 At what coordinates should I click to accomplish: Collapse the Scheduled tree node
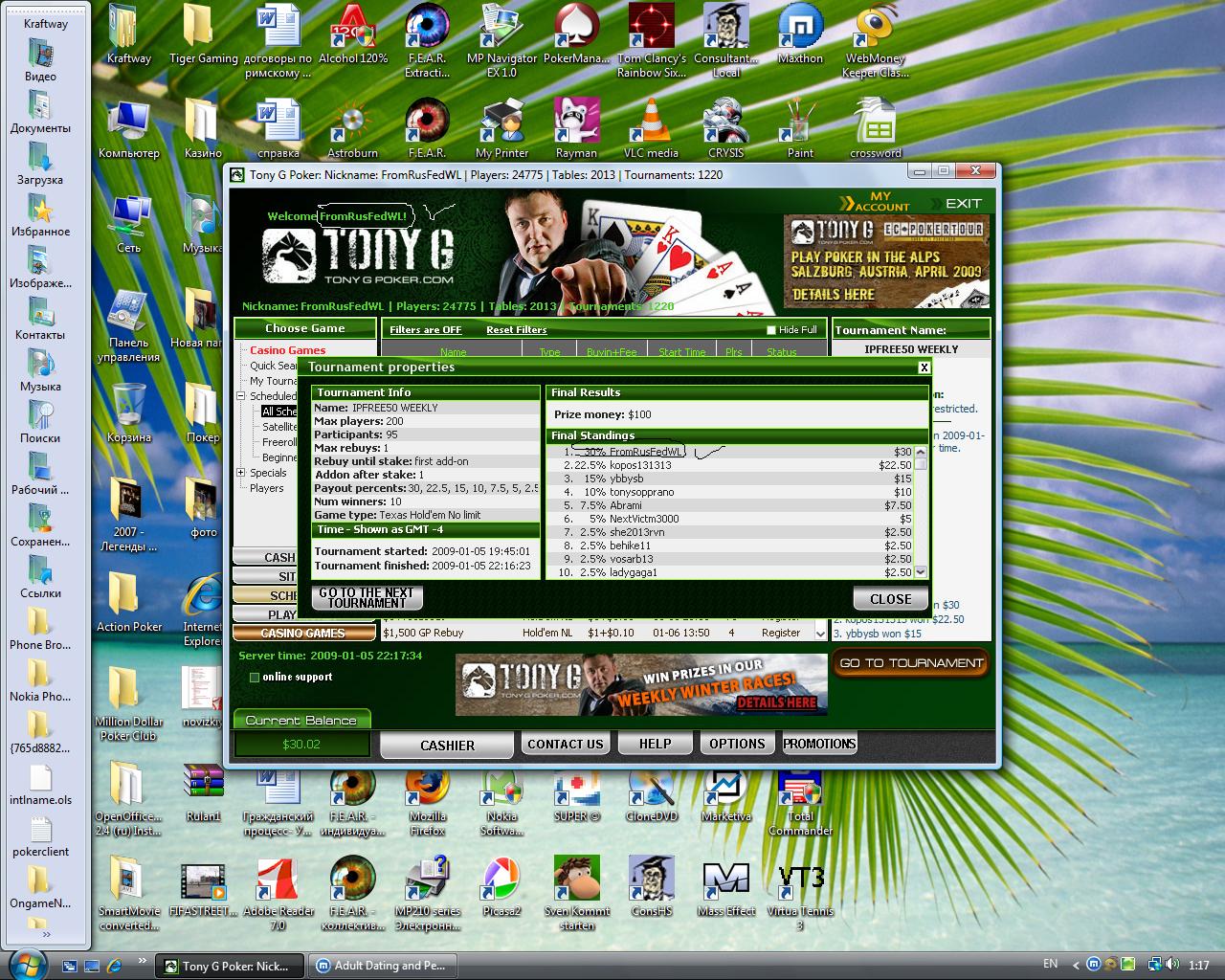[x=241, y=396]
